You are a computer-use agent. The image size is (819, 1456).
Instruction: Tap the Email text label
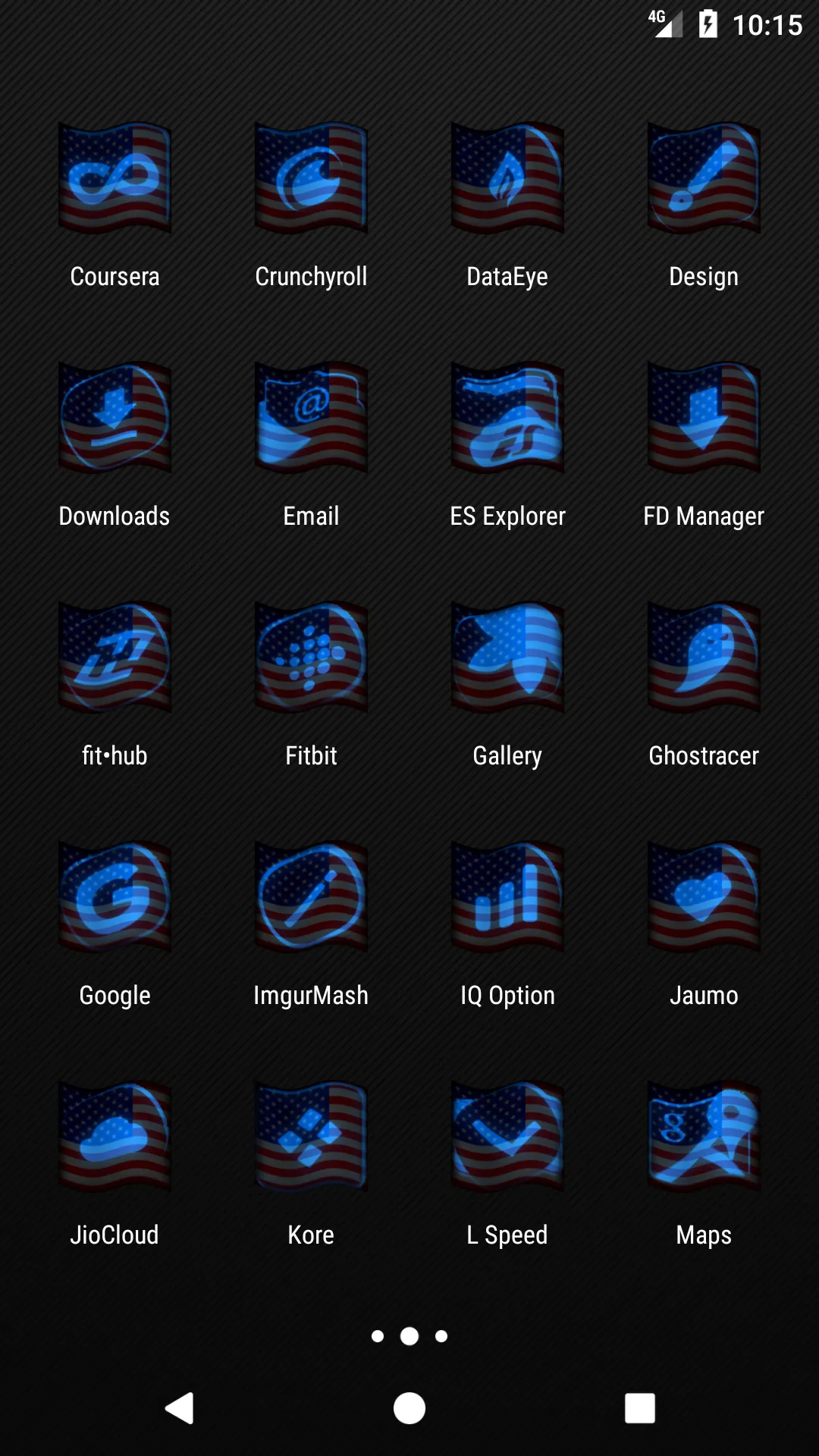[311, 516]
